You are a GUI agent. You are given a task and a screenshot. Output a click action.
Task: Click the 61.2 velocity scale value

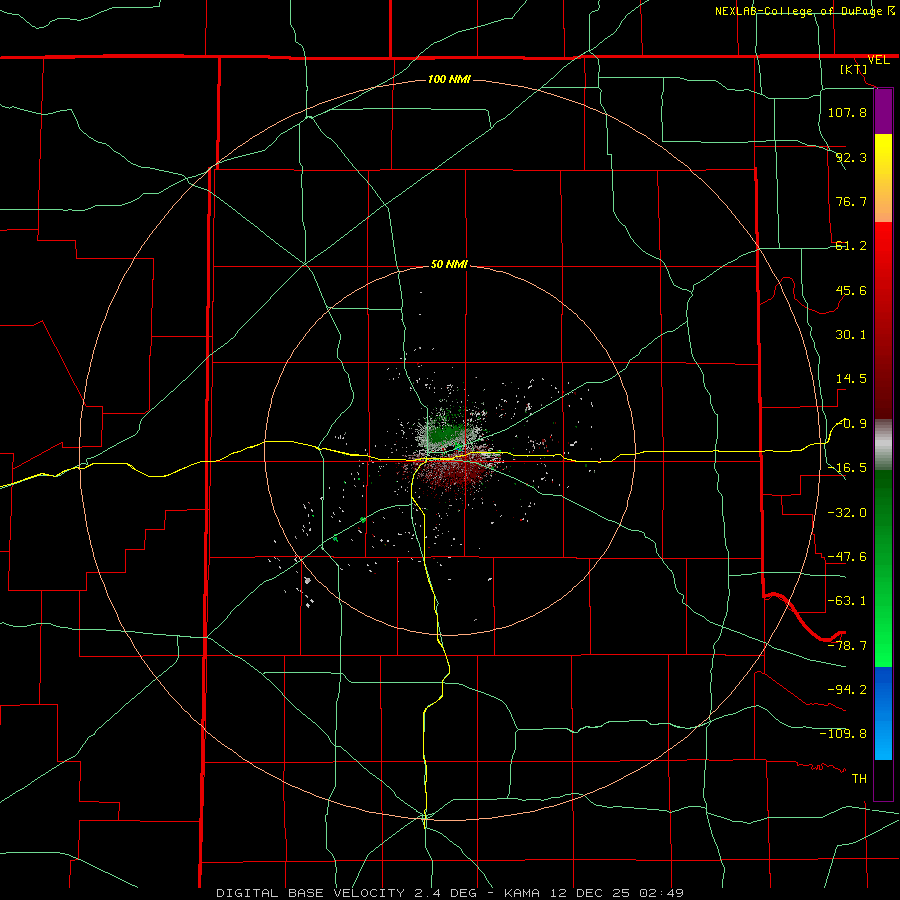tap(851, 246)
